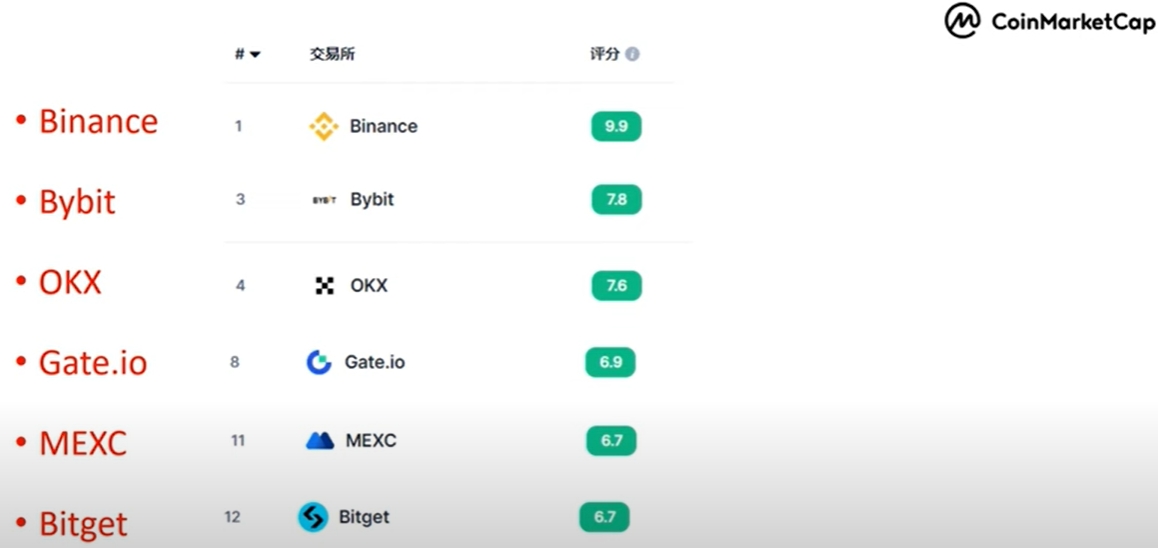
Task: Click the info icon beside 评分
Action: 632,55
